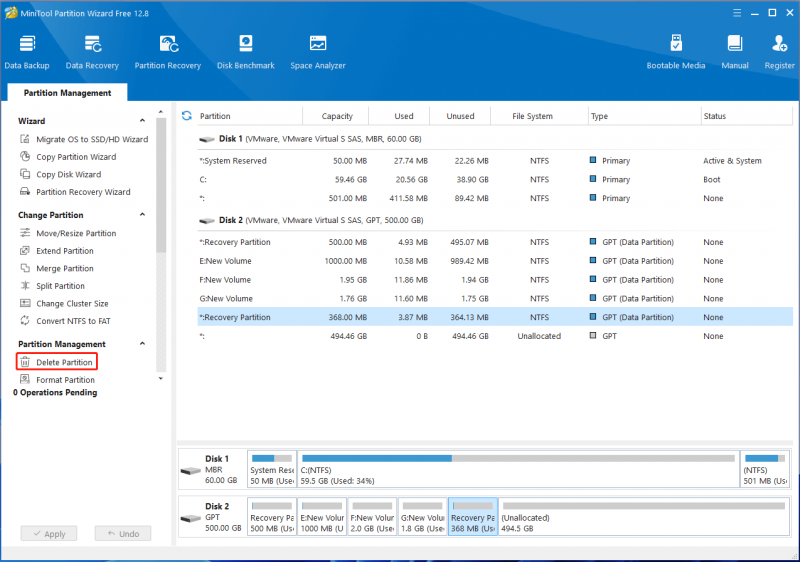Image resolution: width=800 pixels, height=562 pixels.
Task: Open the hamburger menu in title bar
Action: click(737, 13)
